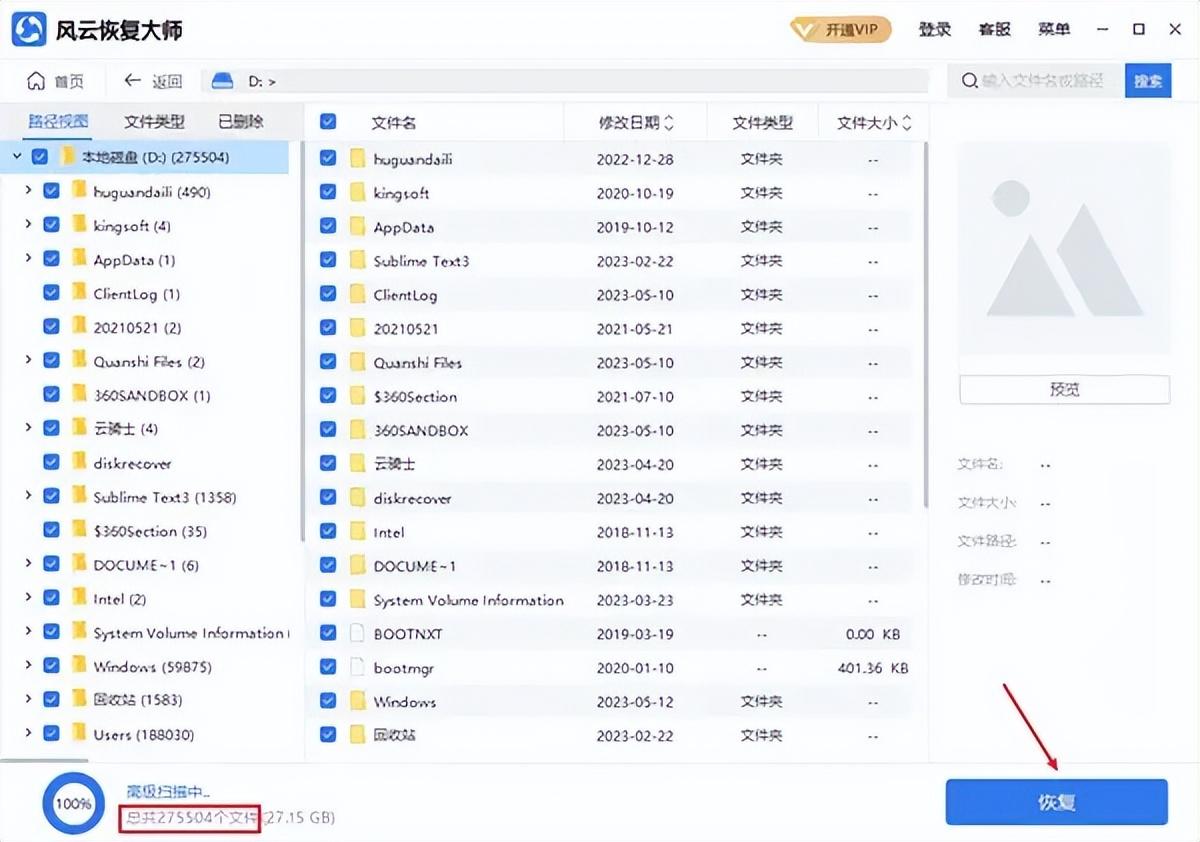Screen dimensions: 1200x842
Task: Click ClientLog folder icon in file list
Action: click(x=357, y=294)
